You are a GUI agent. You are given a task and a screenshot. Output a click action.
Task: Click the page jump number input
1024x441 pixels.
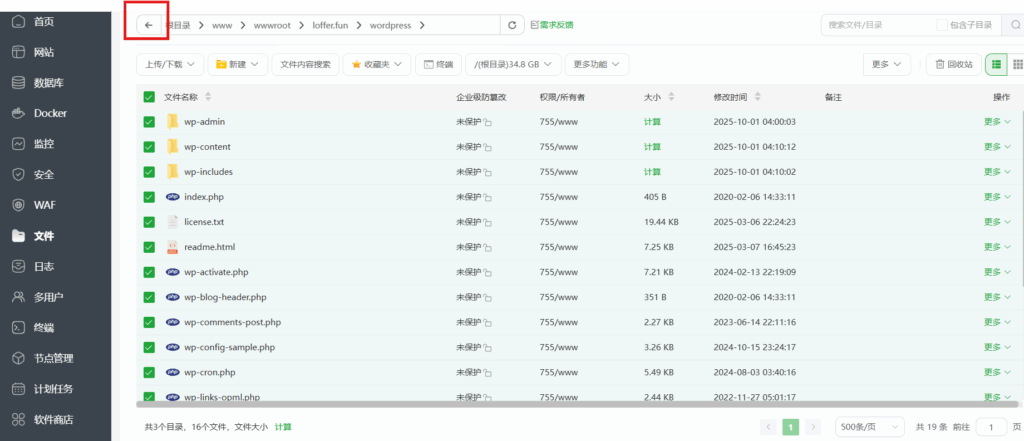pos(991,427)
